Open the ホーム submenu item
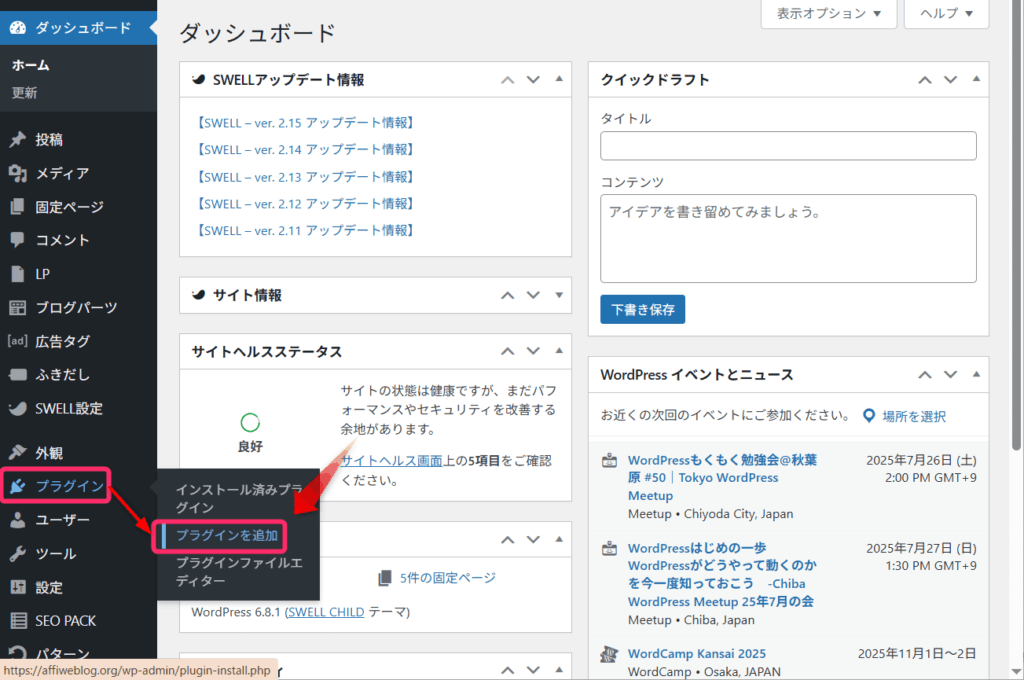Viewport: 1024px width, 680px height. click(31, 65)
